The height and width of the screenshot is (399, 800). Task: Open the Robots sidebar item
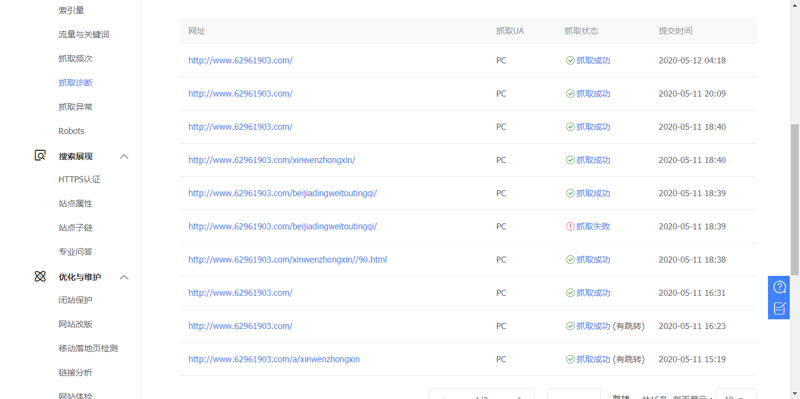(71, 131)
